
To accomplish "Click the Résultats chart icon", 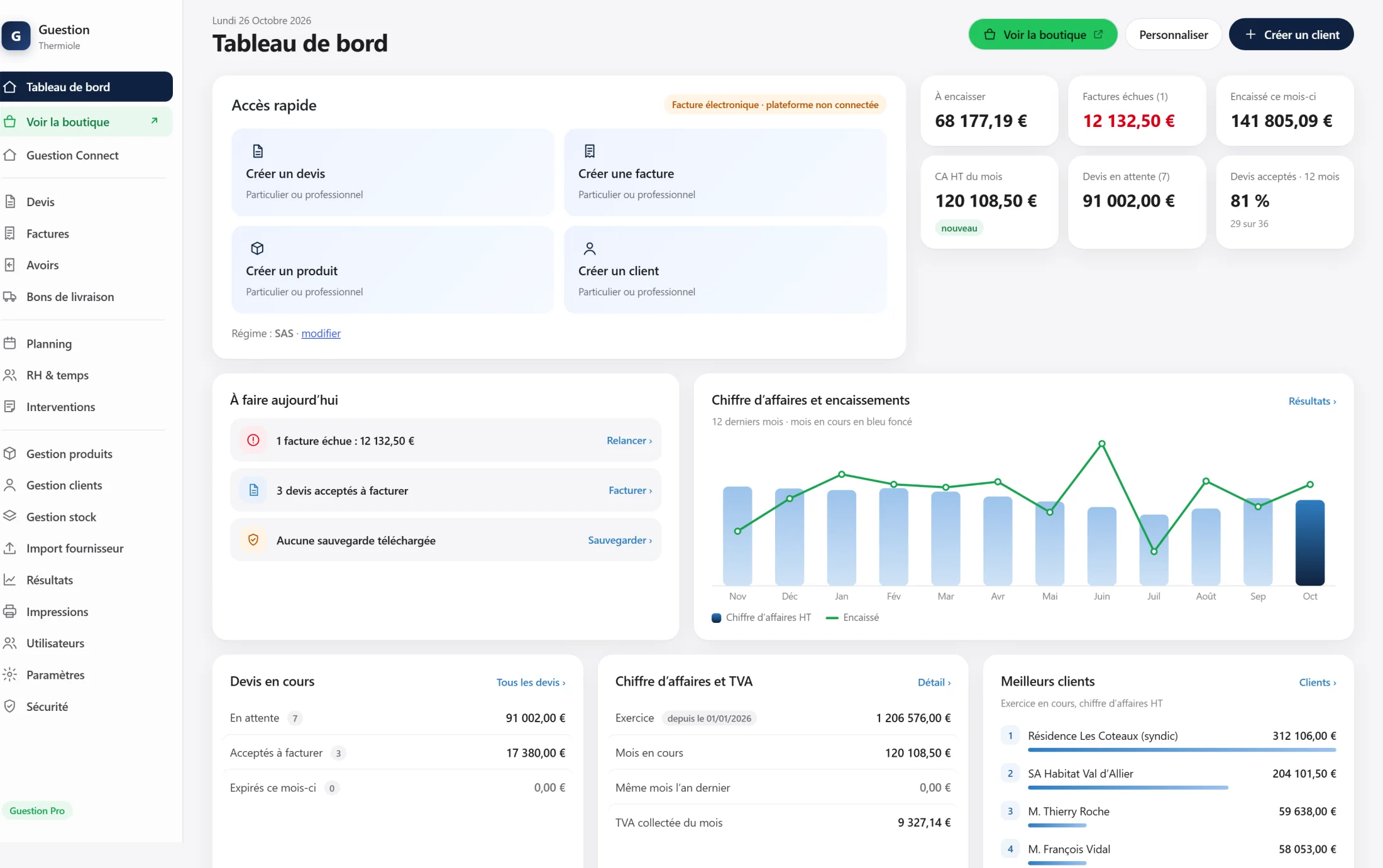I will point(10,580).
